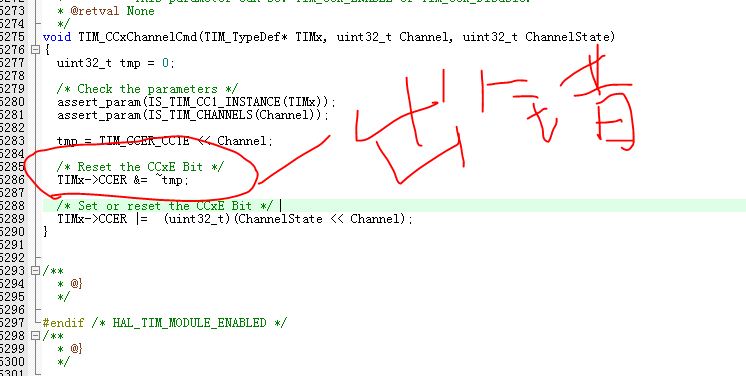Select the 'assert_param(IS_TIM_CHANNELS(Channel));' line
The height and width of the screenshot is (376, 746).
pos(193,115)
